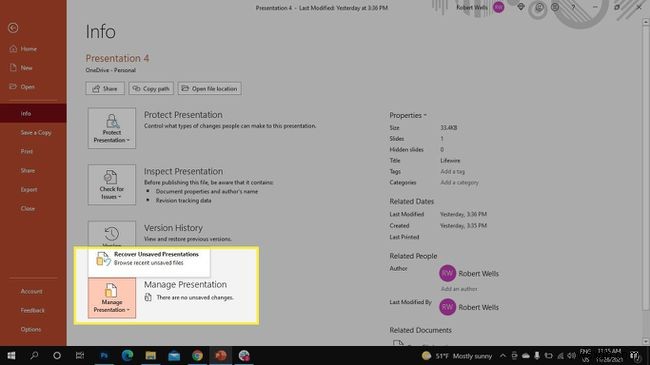Click the PowerPoint taskbar icon

[x=221, y=355]
